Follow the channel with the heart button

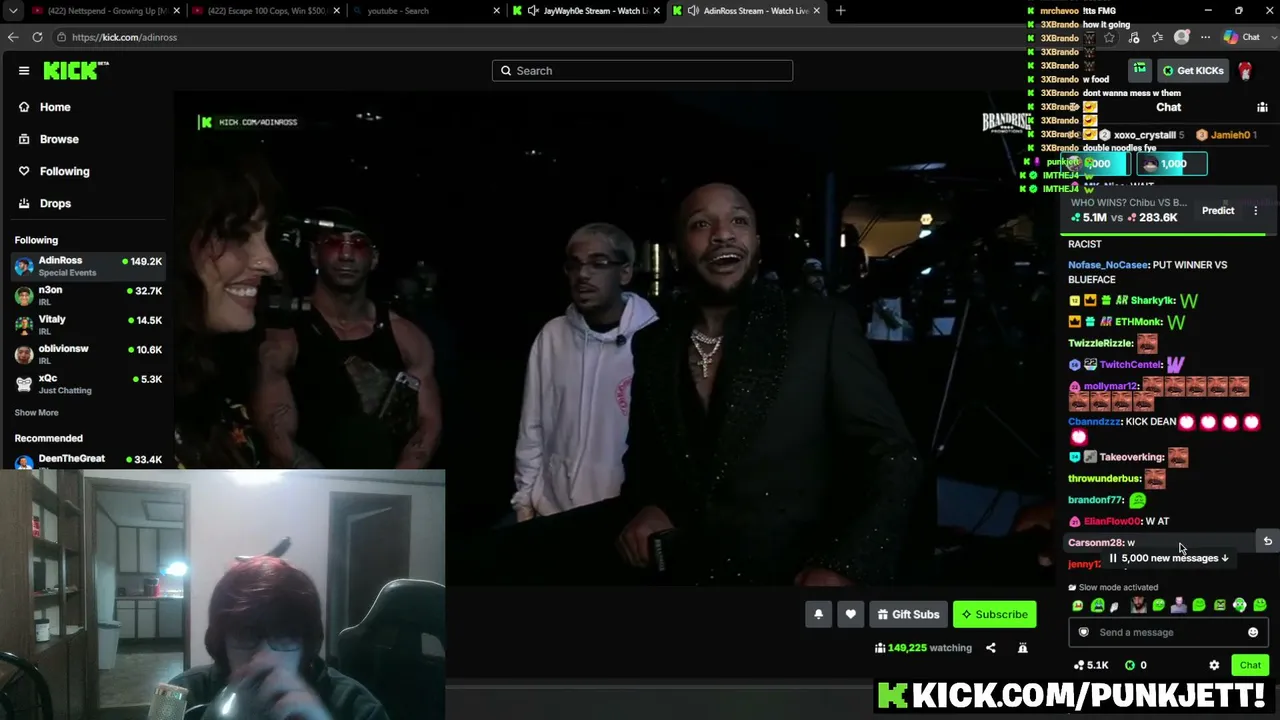[x=850, y=614]
